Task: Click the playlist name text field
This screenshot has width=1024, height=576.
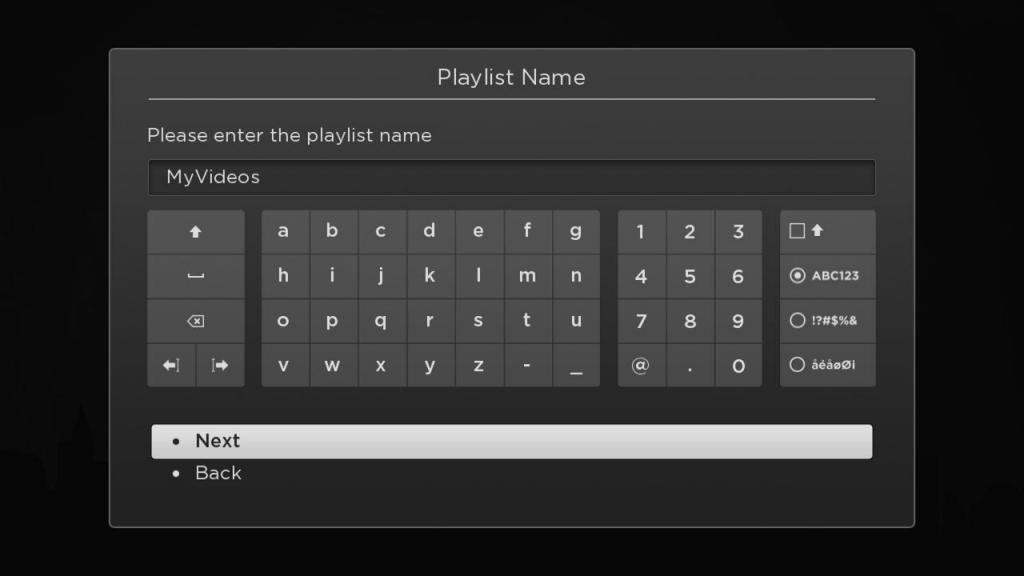Action: tap(511, 177)
